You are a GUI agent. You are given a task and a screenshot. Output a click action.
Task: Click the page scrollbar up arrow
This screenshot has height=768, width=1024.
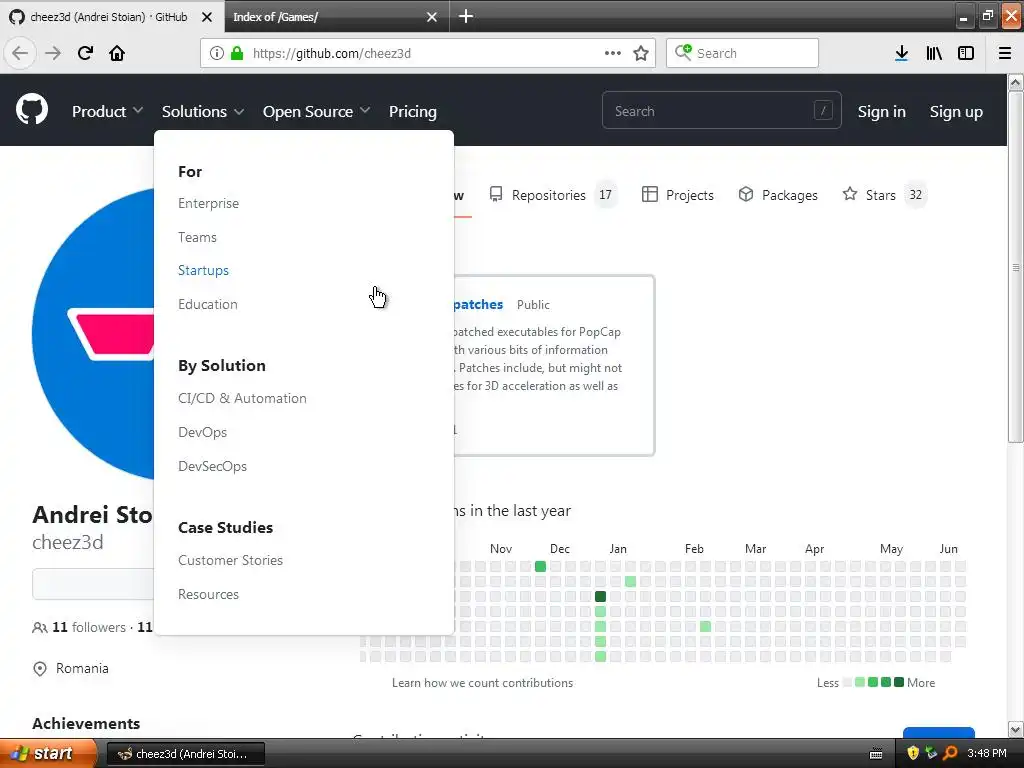(x=1016, y=82)
